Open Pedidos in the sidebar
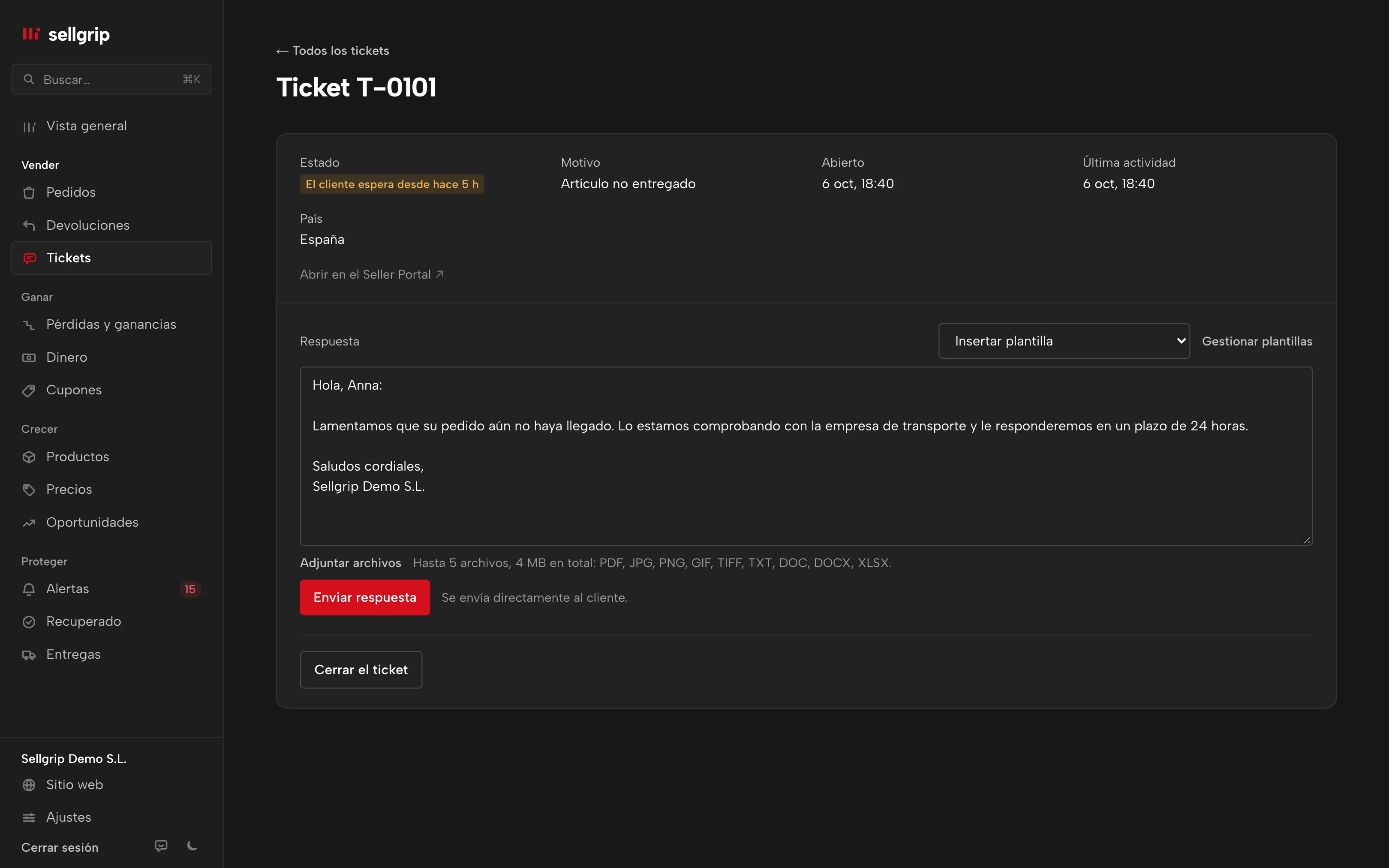This screenshot has width=1389, height=868. point(111,192)
